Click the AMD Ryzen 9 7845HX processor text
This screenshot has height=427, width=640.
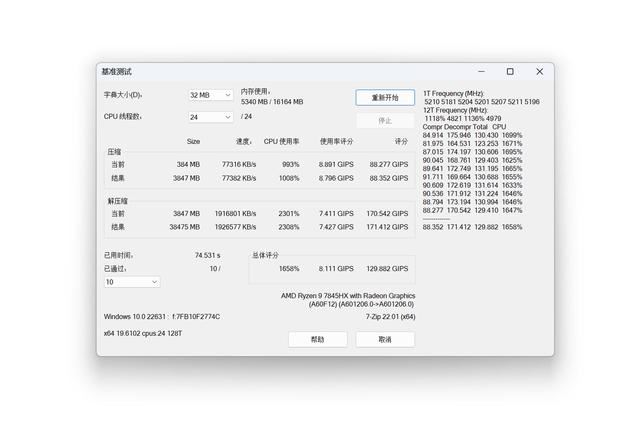point(346,295)
